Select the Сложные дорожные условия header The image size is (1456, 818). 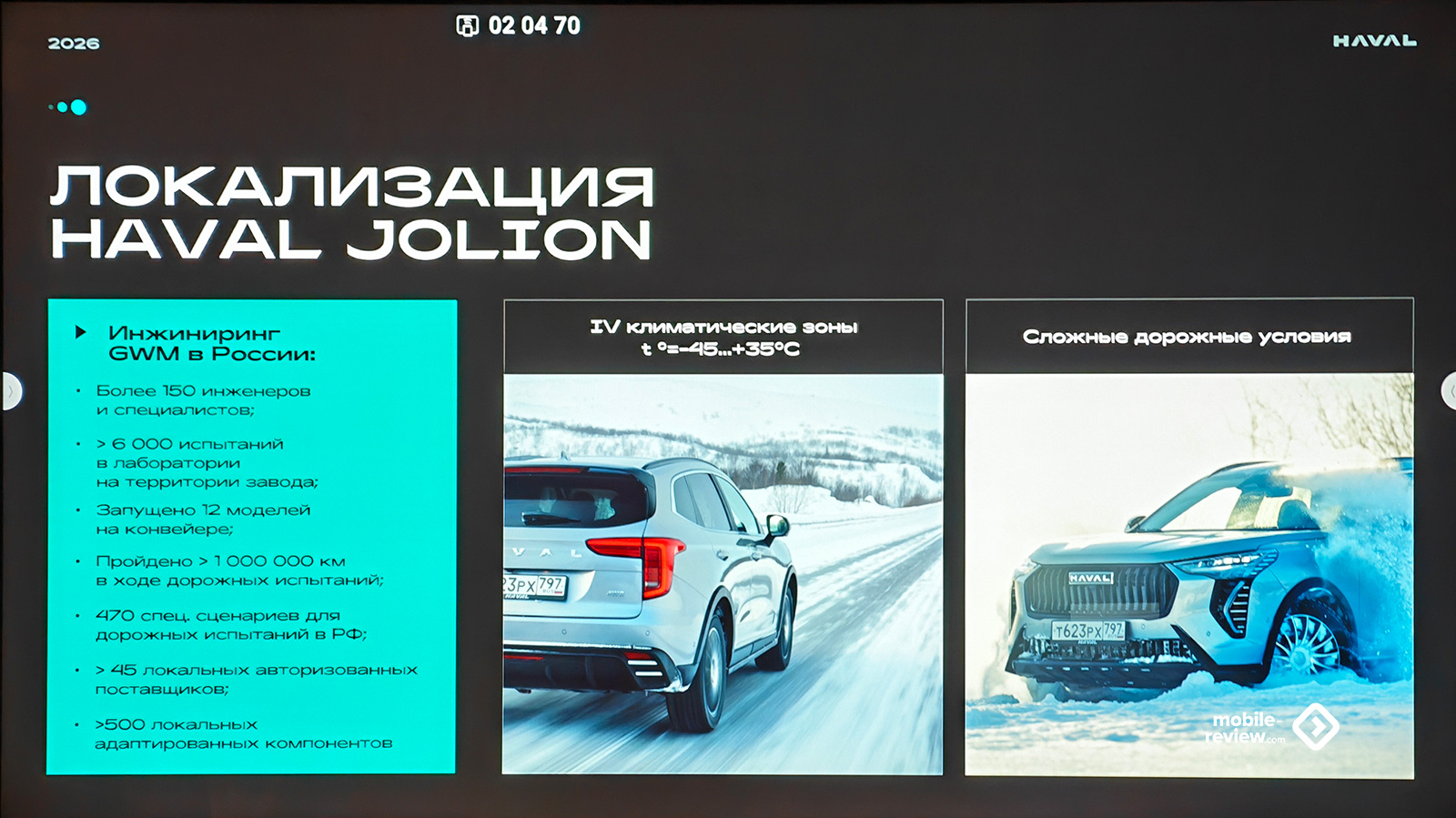coord(1188,337)
